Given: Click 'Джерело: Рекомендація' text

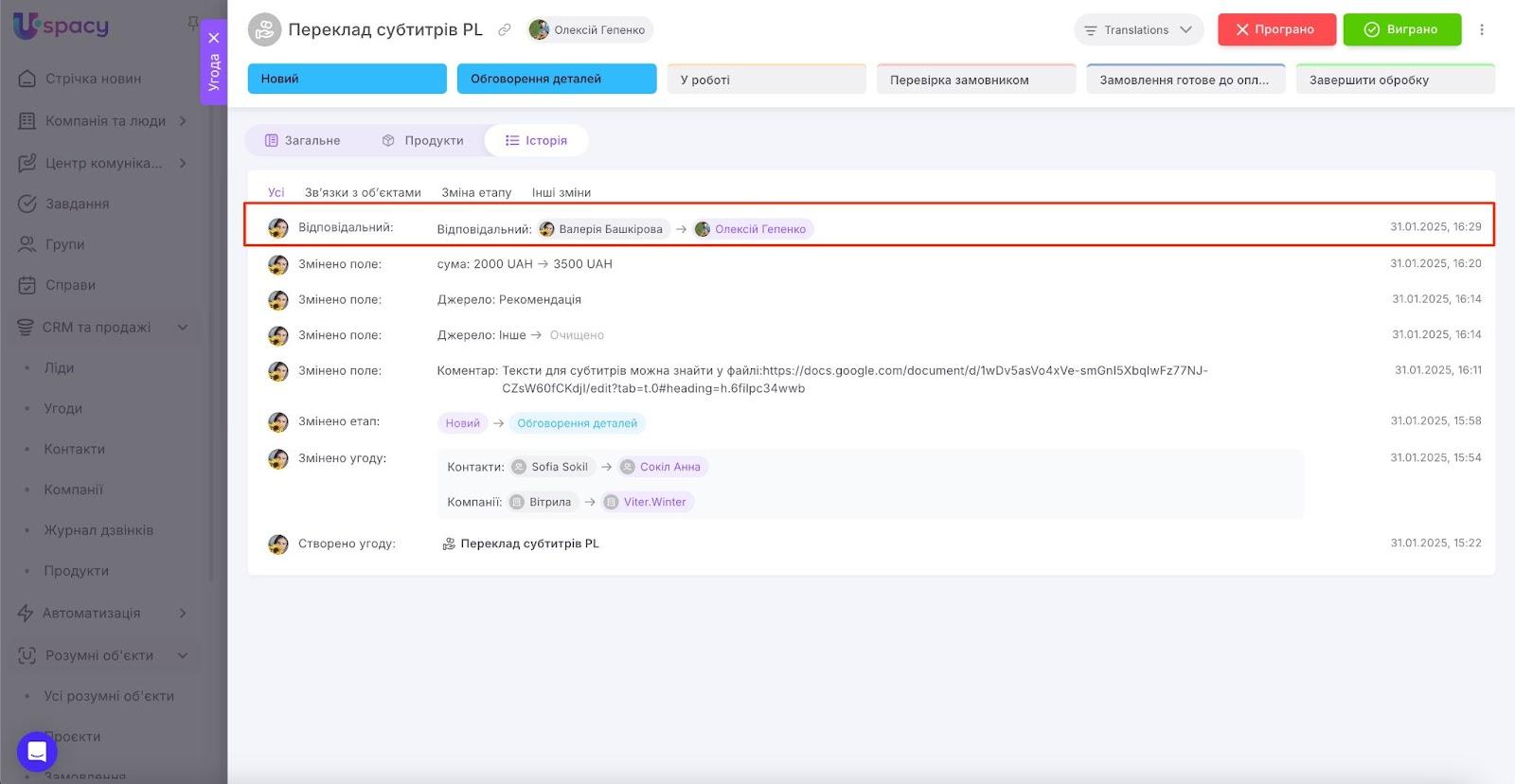Looking at the screenshot, I should 509,299.
